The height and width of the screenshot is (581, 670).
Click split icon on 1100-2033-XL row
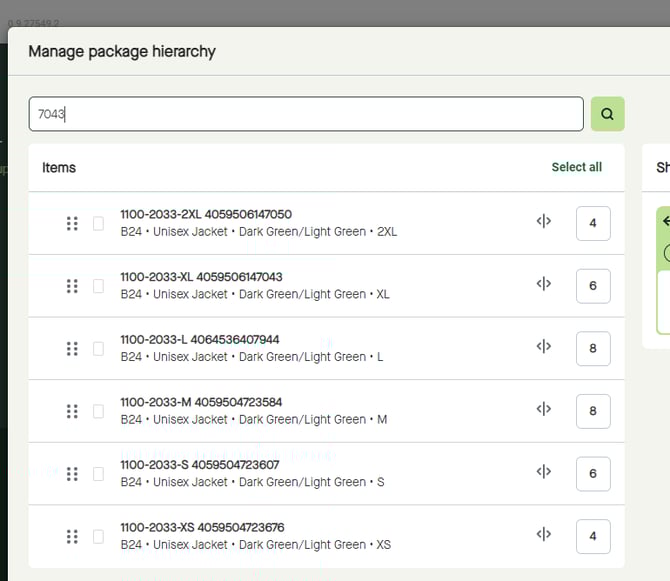(x=544, y=284)
